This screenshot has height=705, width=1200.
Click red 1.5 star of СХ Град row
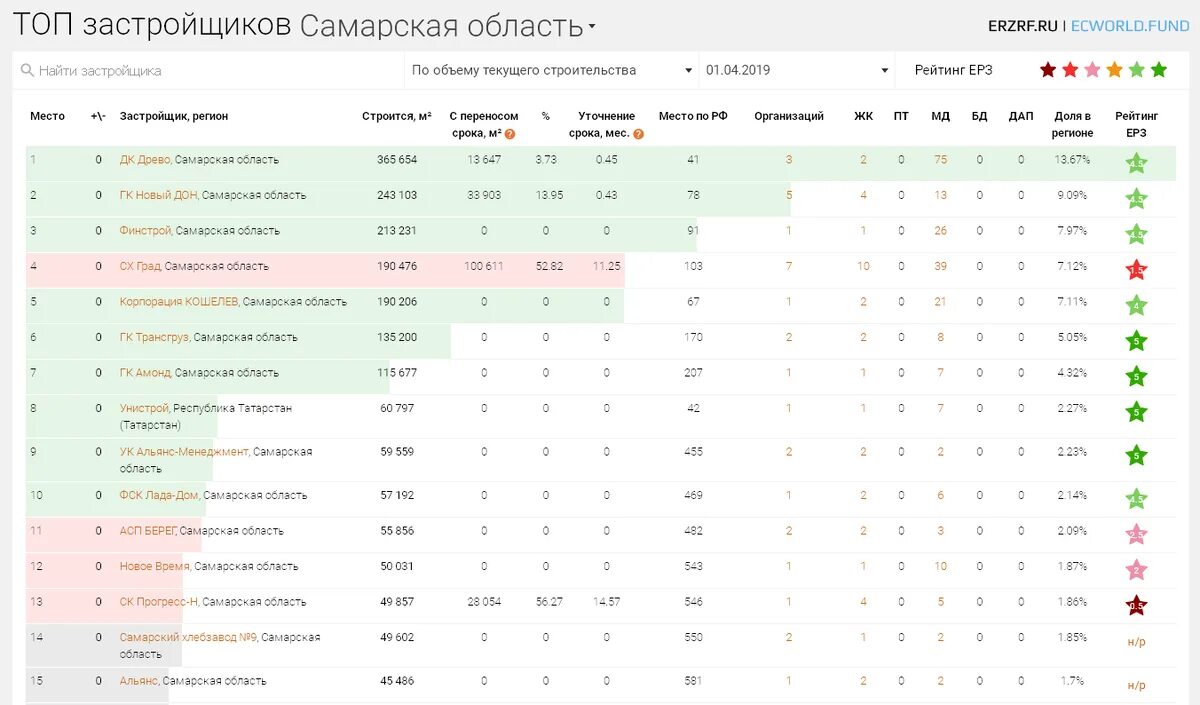[x=1136, y=269]
